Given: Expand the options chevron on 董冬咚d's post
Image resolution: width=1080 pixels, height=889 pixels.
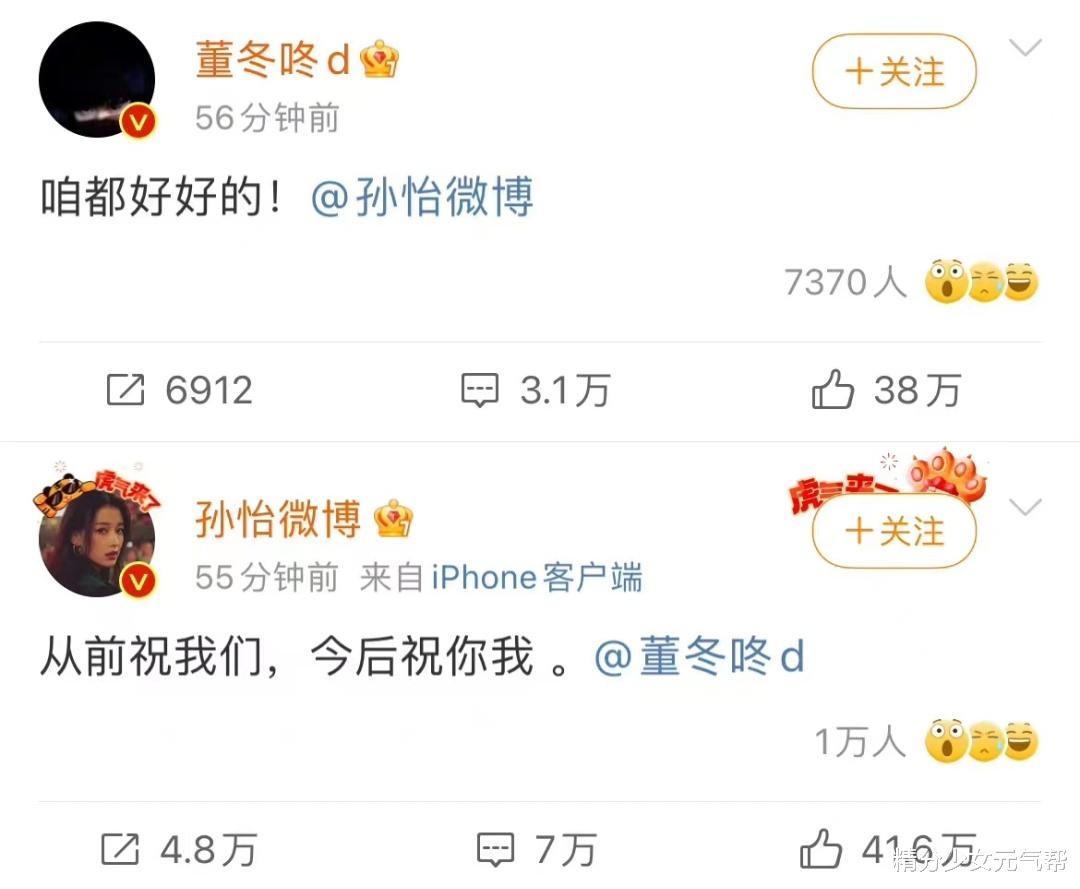Looking at the screenshot, I should tap(1025, 48).
